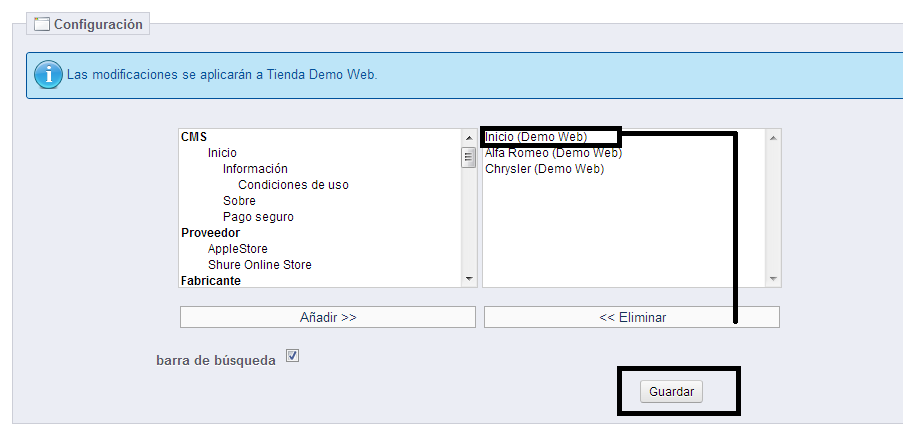Viewport: 903px width, 433px height.
Task: Select Alfa Romeo (Demo Web) entry
Action: point(553,153)
